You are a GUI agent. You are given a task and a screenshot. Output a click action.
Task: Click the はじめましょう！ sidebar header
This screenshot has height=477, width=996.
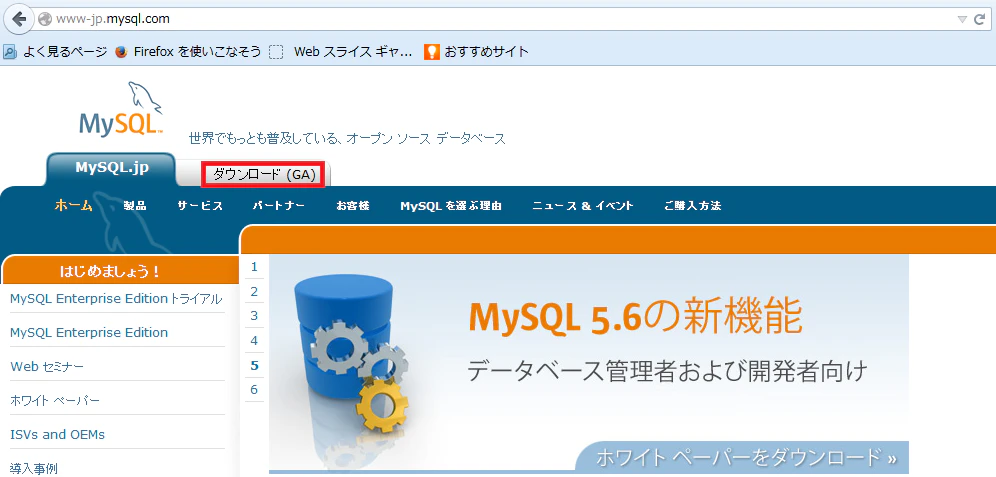119,271
